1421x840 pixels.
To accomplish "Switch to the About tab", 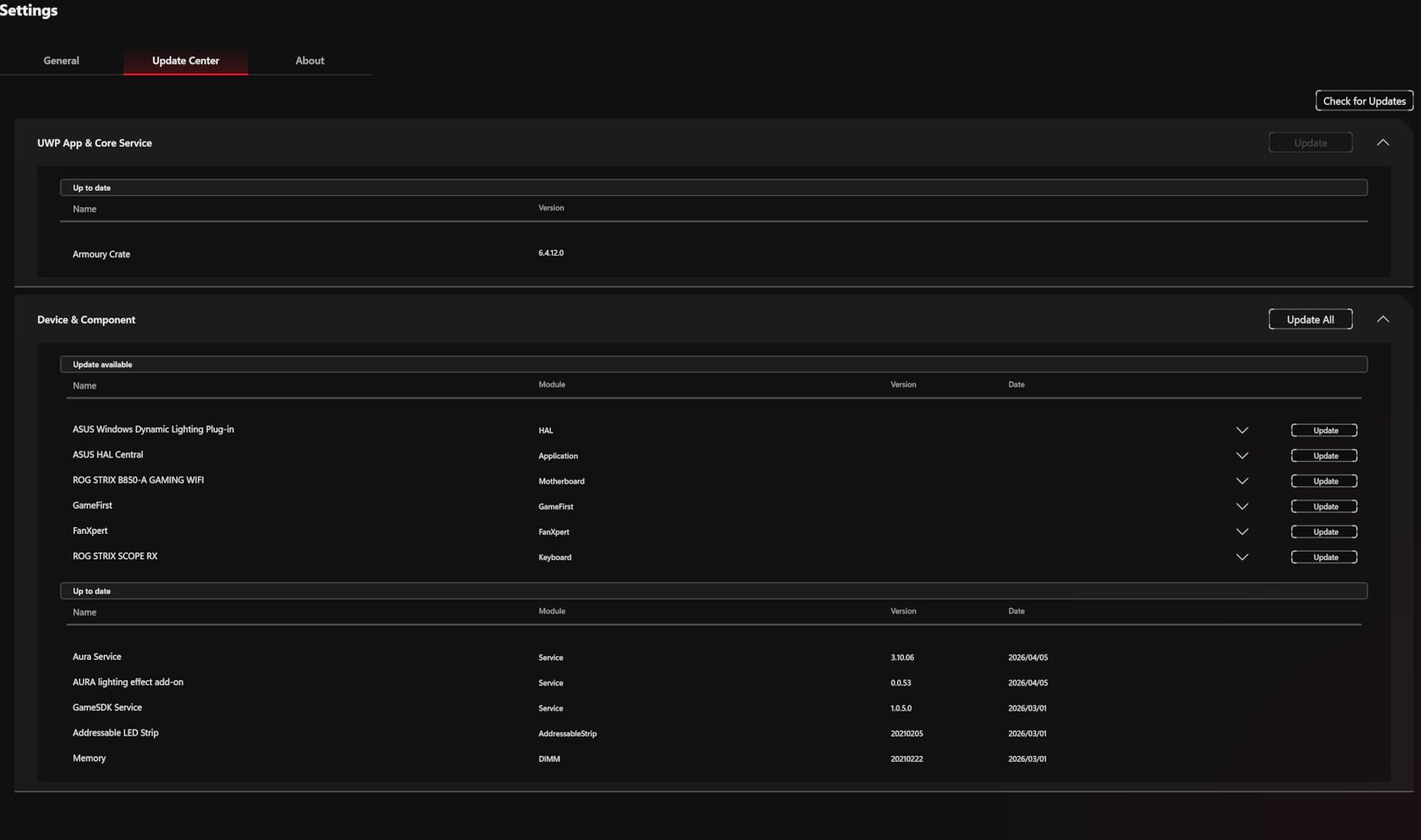I will [x=310, y=60].
